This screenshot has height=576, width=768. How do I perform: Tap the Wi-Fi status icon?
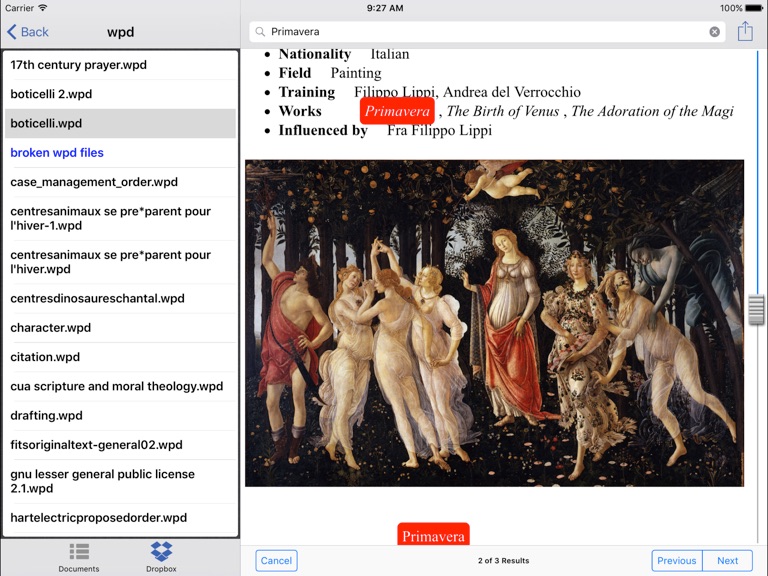[43, 8]
